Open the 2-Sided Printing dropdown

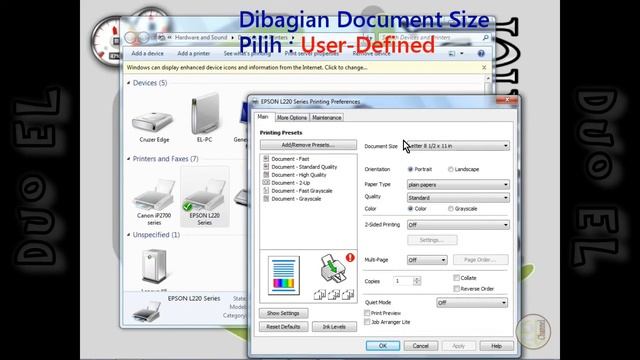[x=458, y=225]
